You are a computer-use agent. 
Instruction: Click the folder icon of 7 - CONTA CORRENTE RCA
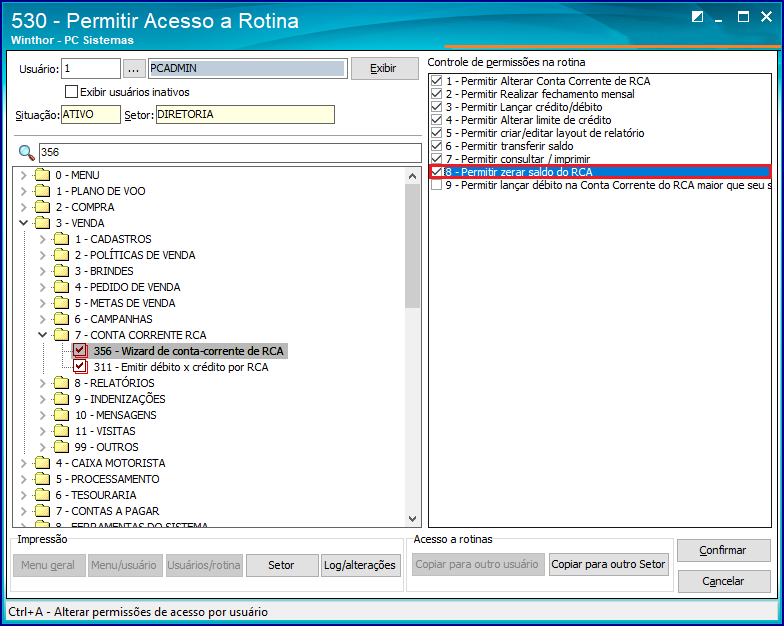coord(62,335)
